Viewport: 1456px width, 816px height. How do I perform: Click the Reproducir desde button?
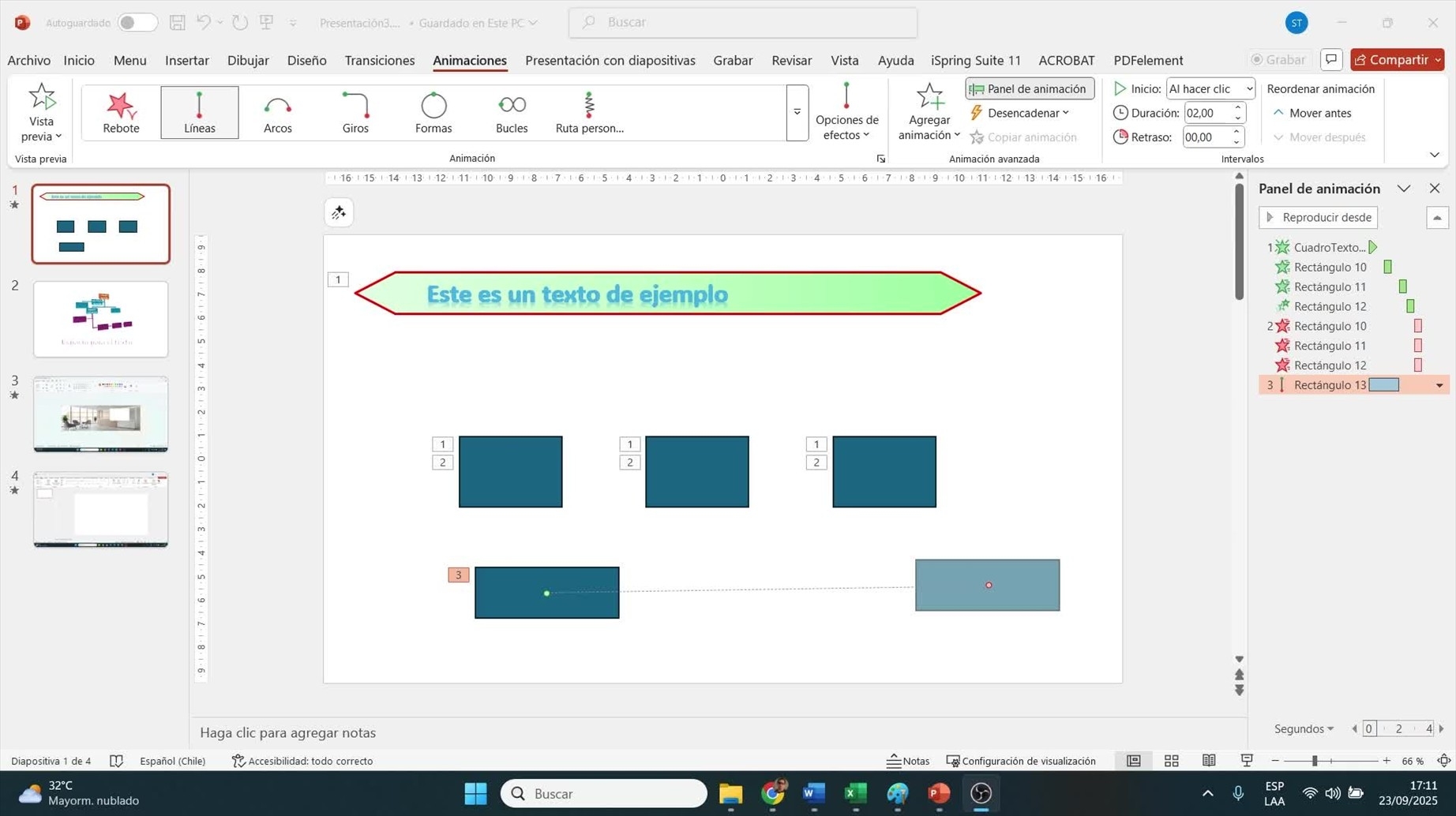pyautogui.click(x=1318, y=217)
